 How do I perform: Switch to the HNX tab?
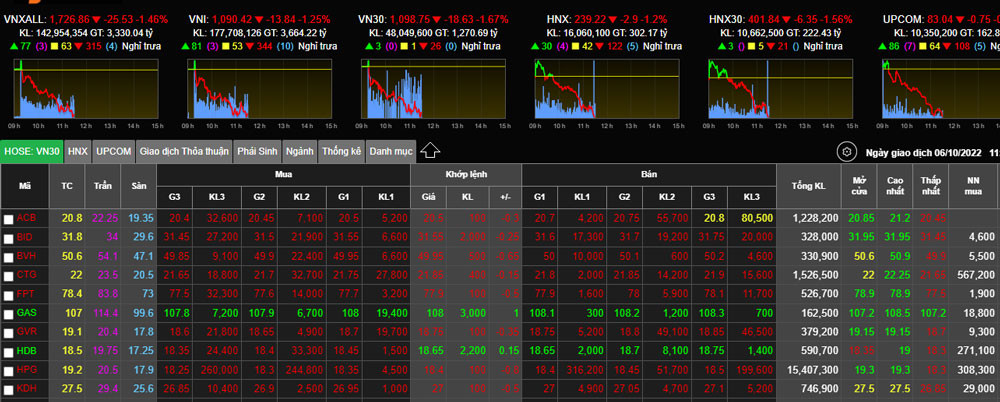[78, 151]
